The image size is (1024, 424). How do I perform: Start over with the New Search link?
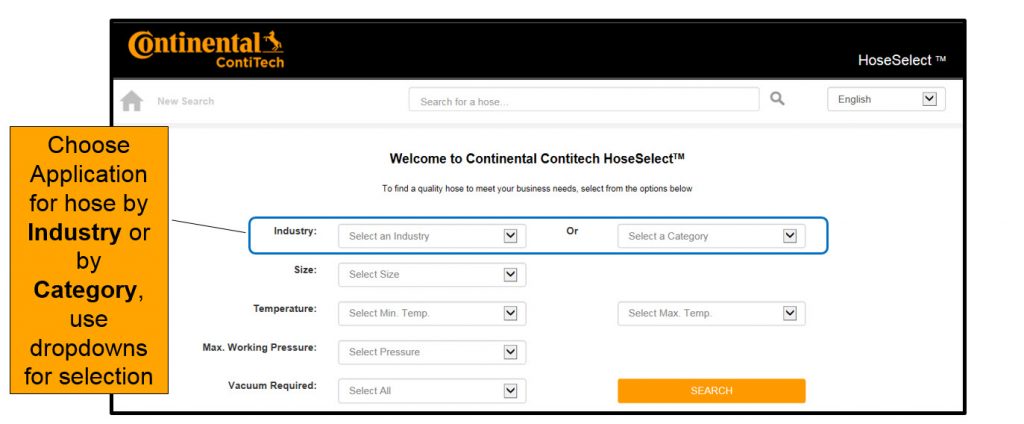pyautogui.click(x=185, y=101)
